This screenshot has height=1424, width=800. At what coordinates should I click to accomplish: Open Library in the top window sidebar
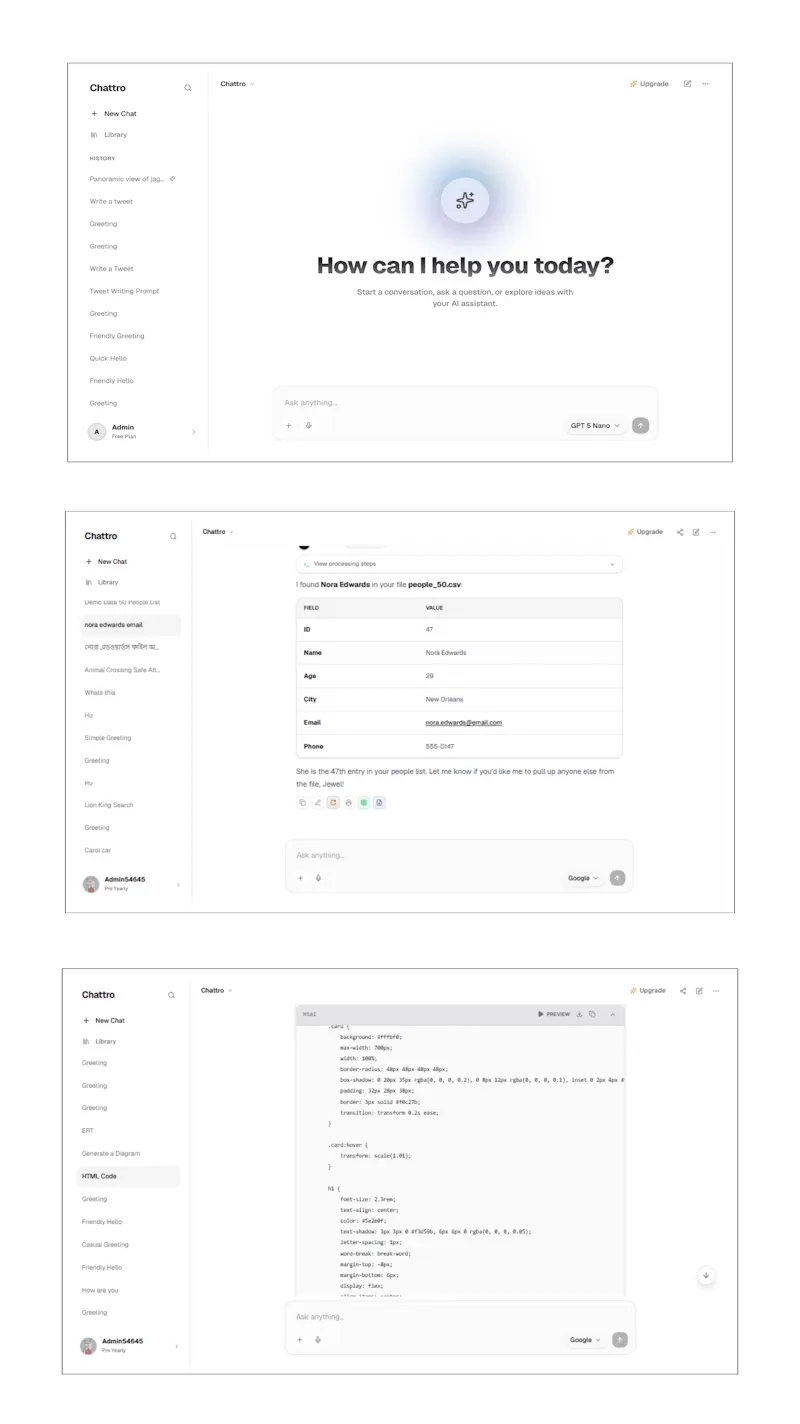[x=109, y=134]
